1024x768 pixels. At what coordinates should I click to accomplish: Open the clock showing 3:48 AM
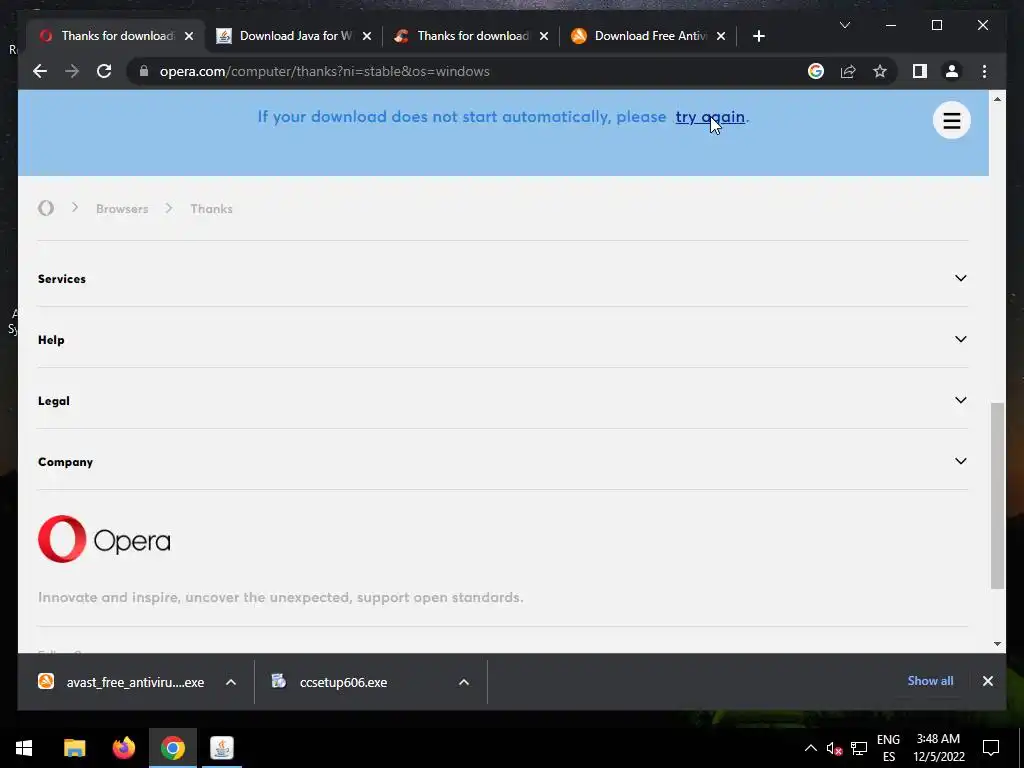coord(938,748)
